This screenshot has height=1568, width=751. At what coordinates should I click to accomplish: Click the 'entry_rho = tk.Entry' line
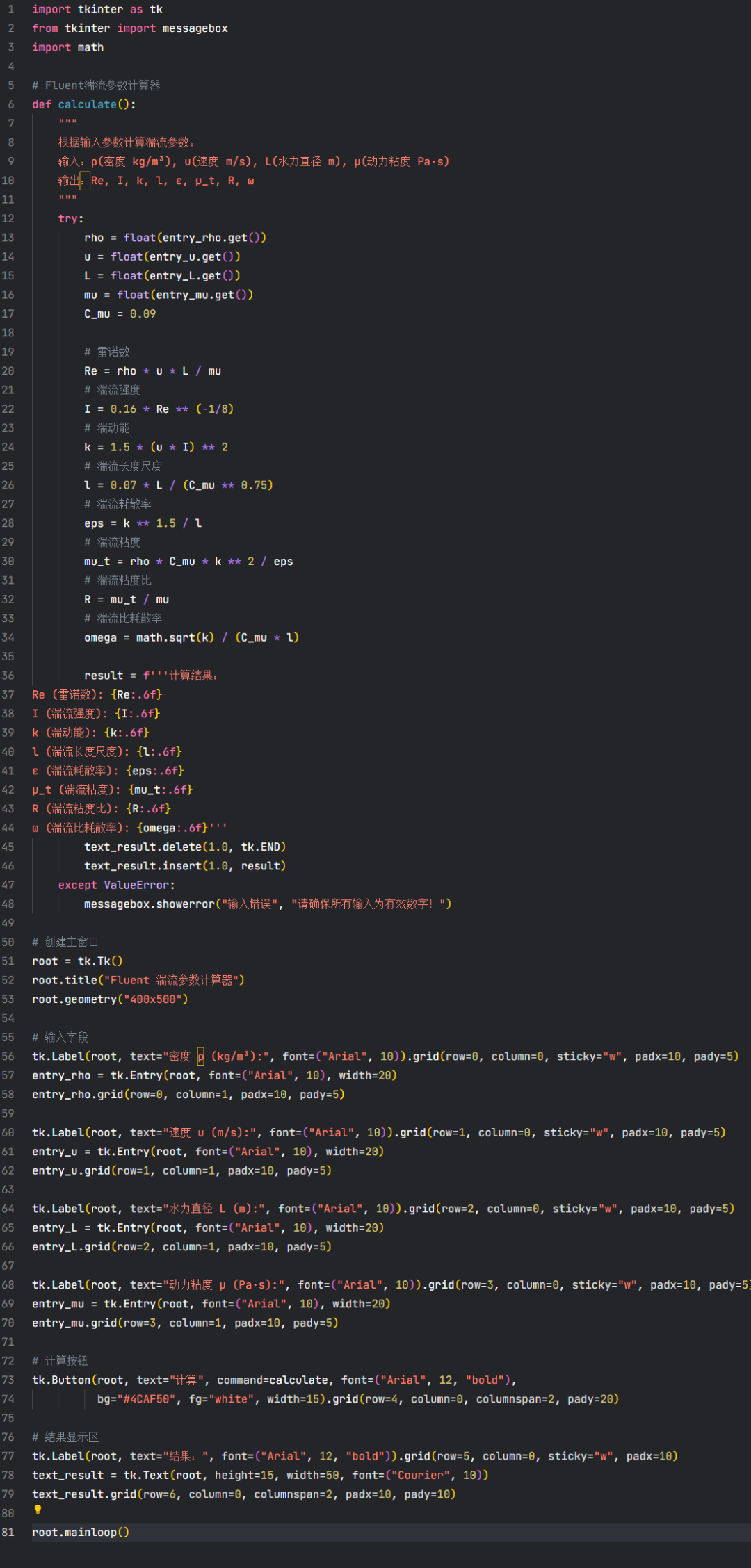(x=214, y=1076)
